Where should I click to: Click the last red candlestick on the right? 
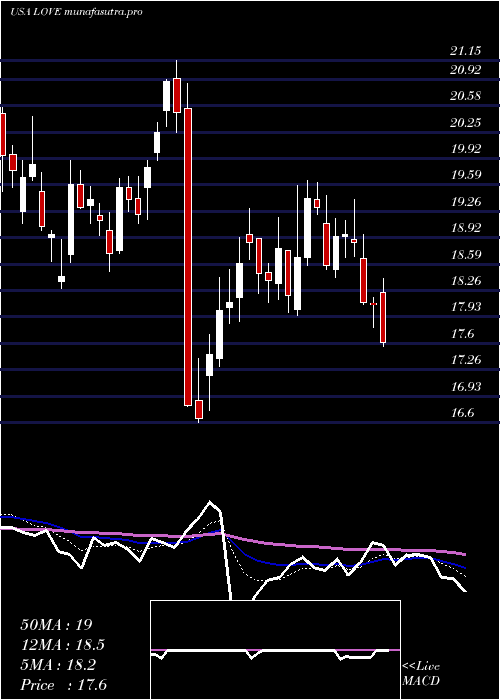[383, 317]
